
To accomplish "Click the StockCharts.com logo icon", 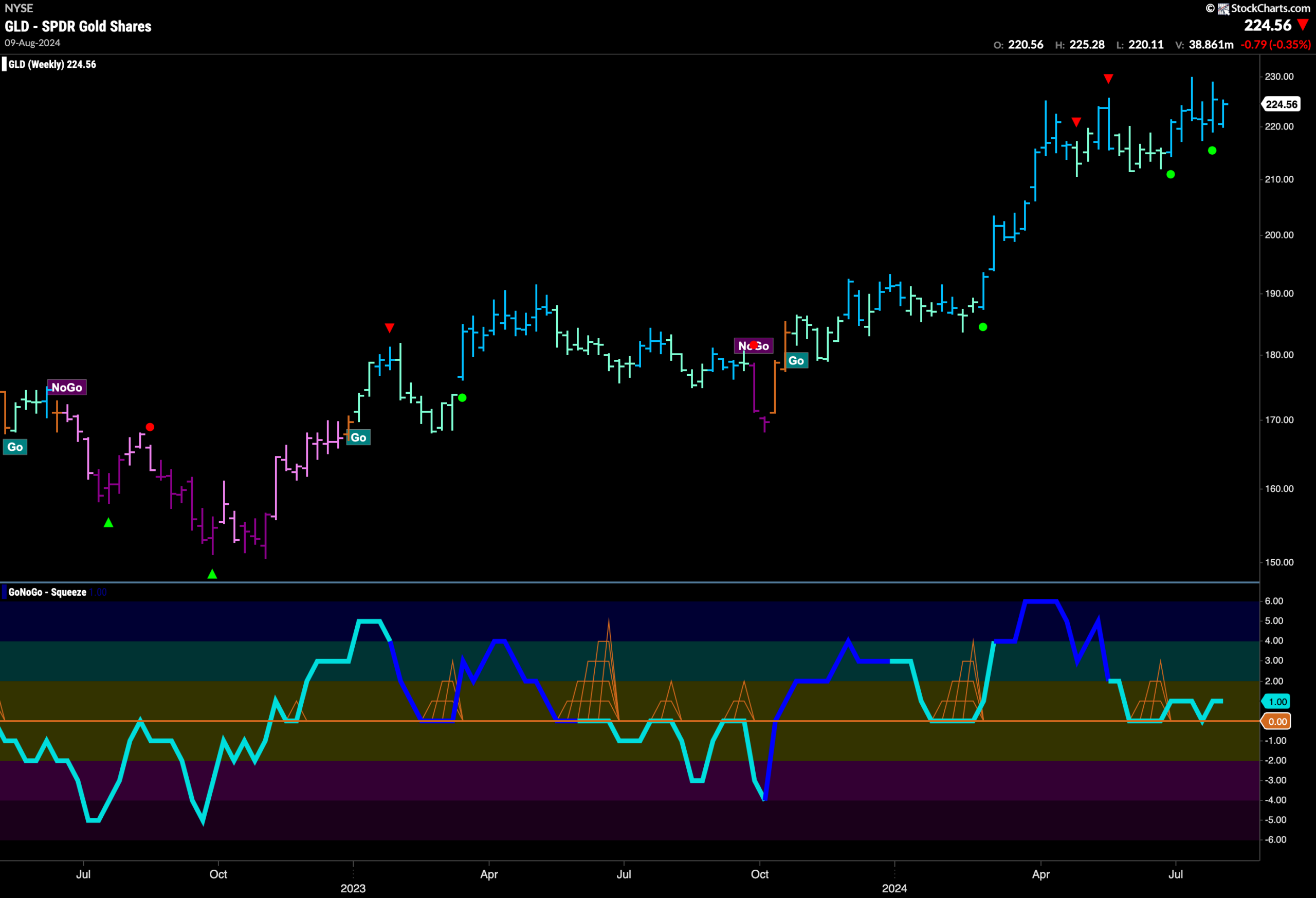I will pyautogui.click(x=1223, y=9).
